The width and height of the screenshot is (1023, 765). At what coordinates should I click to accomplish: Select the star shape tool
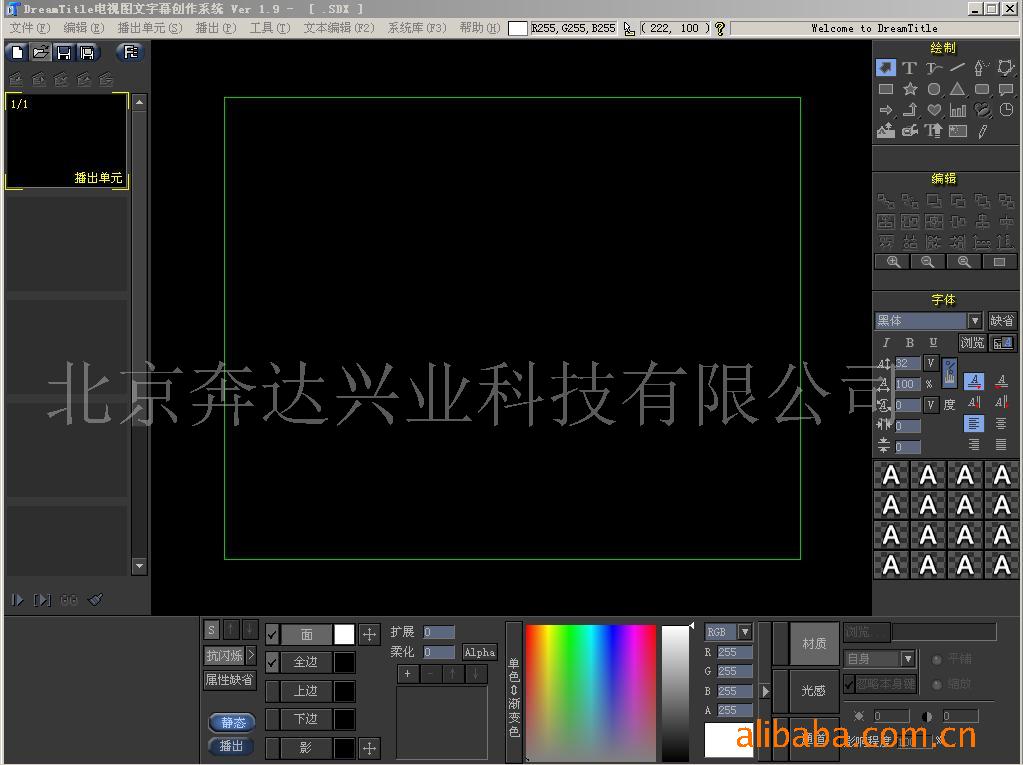pyautogui.click(x=909, y=89)
